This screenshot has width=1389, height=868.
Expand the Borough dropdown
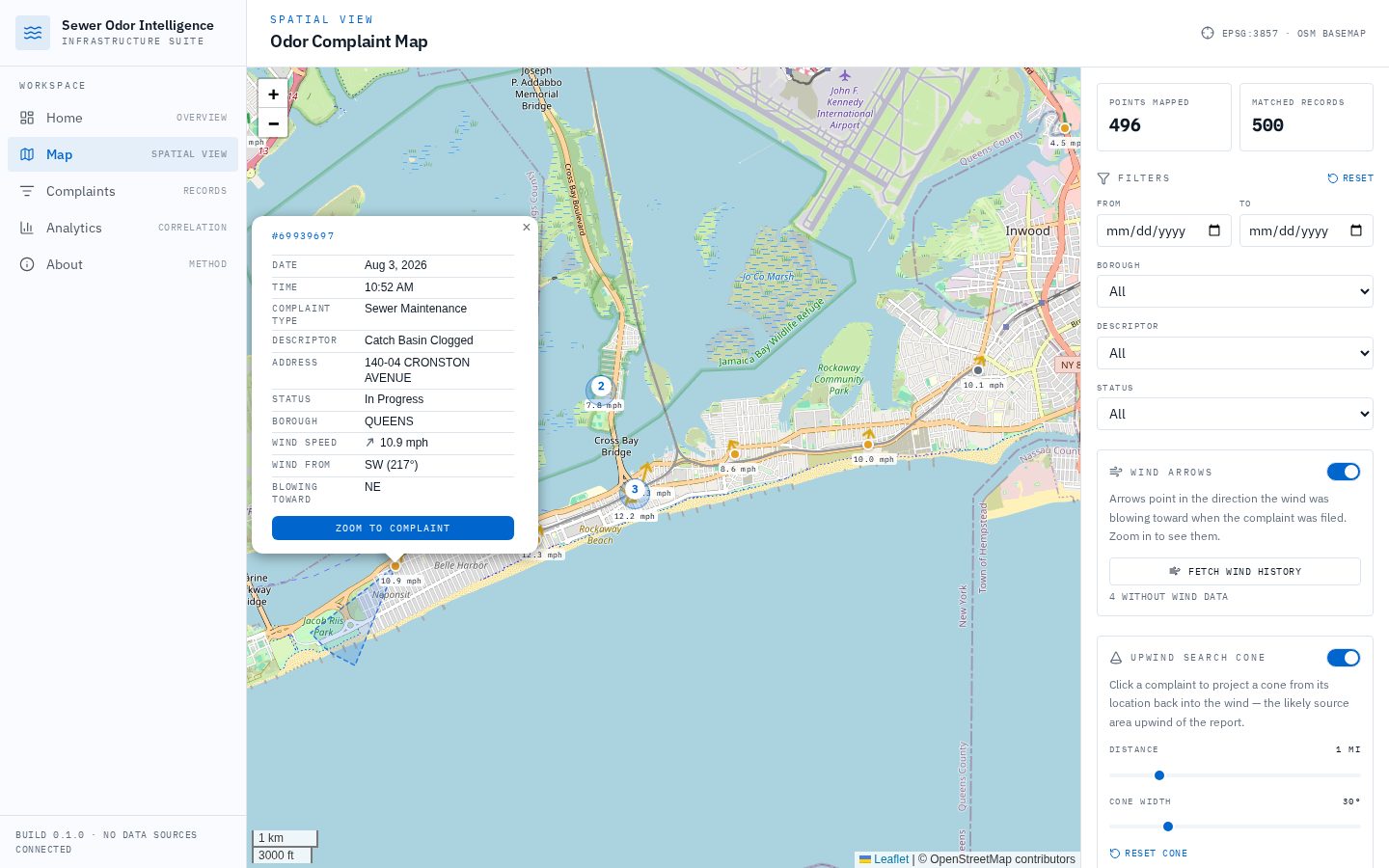coord(1235,291)
